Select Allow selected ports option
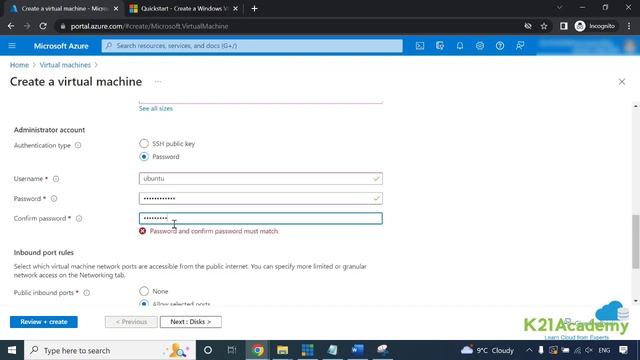The image size is (640, 360). tap(144, 303)
